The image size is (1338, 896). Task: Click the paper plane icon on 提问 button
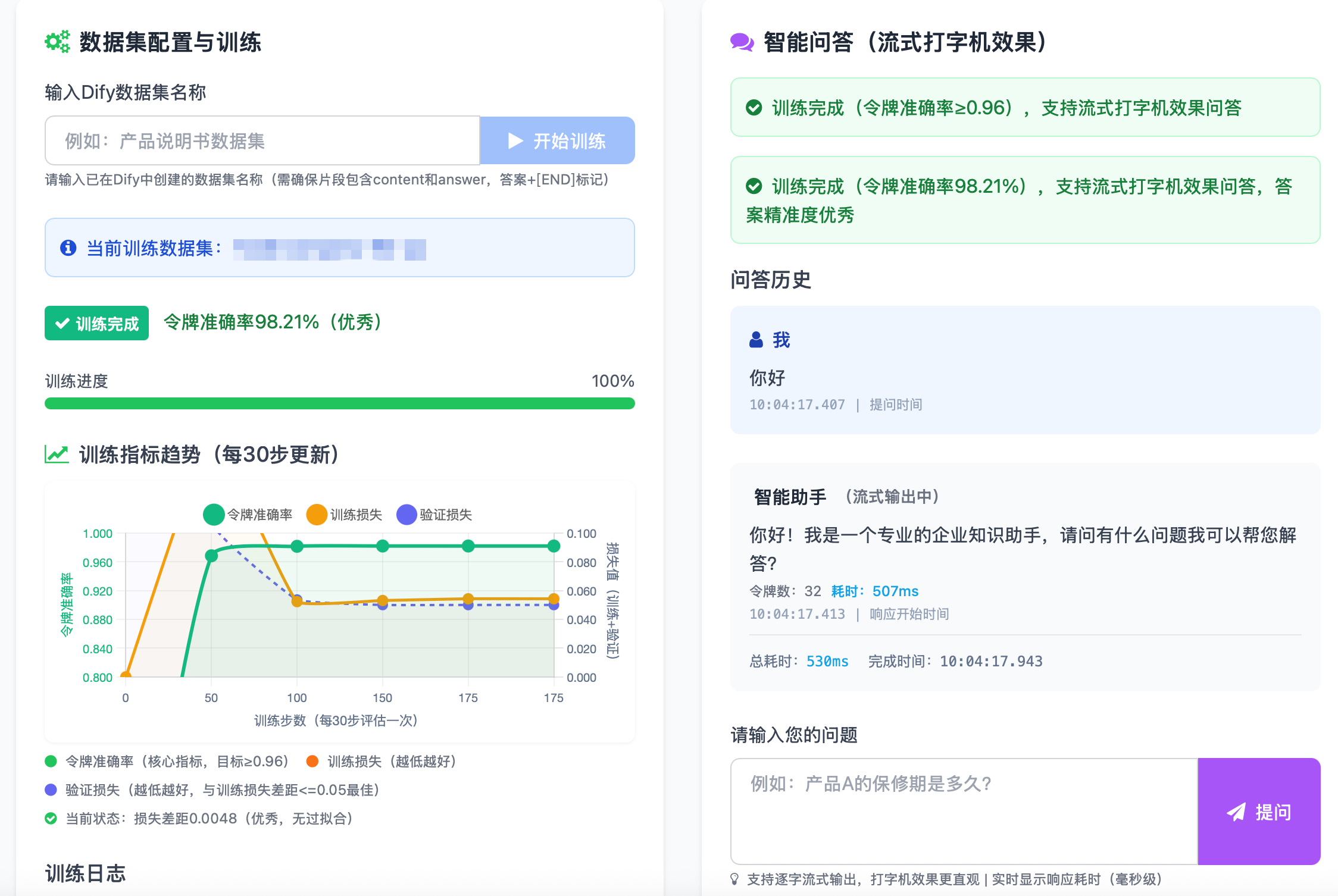click(1237, 811)
